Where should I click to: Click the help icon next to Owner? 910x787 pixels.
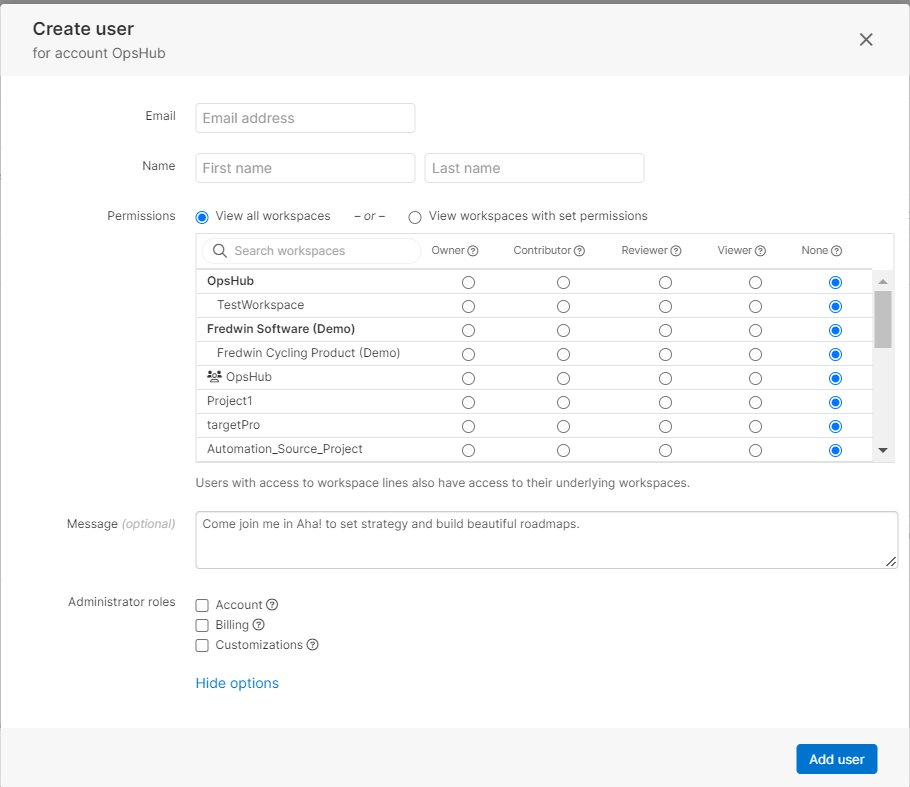pos(473,251)
